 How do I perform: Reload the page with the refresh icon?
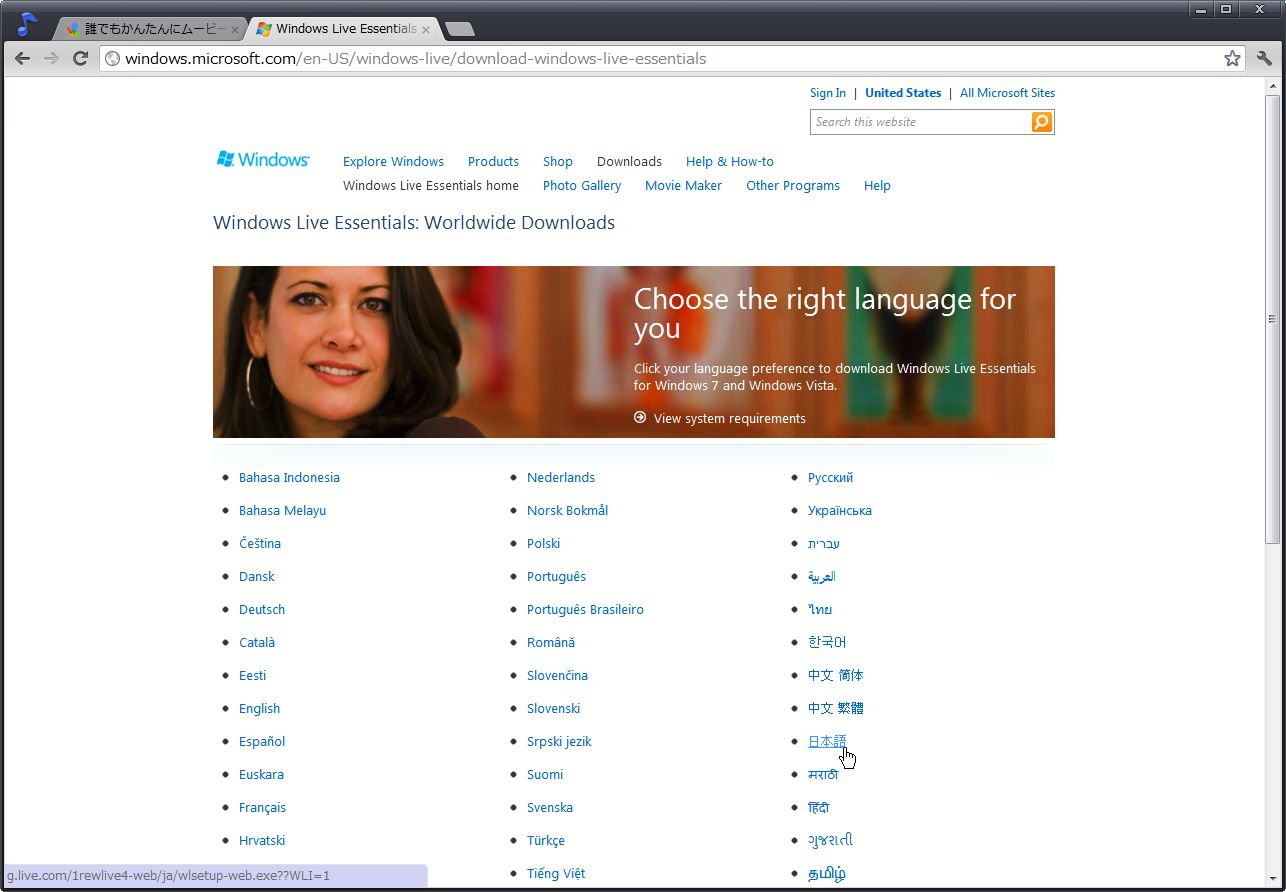tap(81, 58)
